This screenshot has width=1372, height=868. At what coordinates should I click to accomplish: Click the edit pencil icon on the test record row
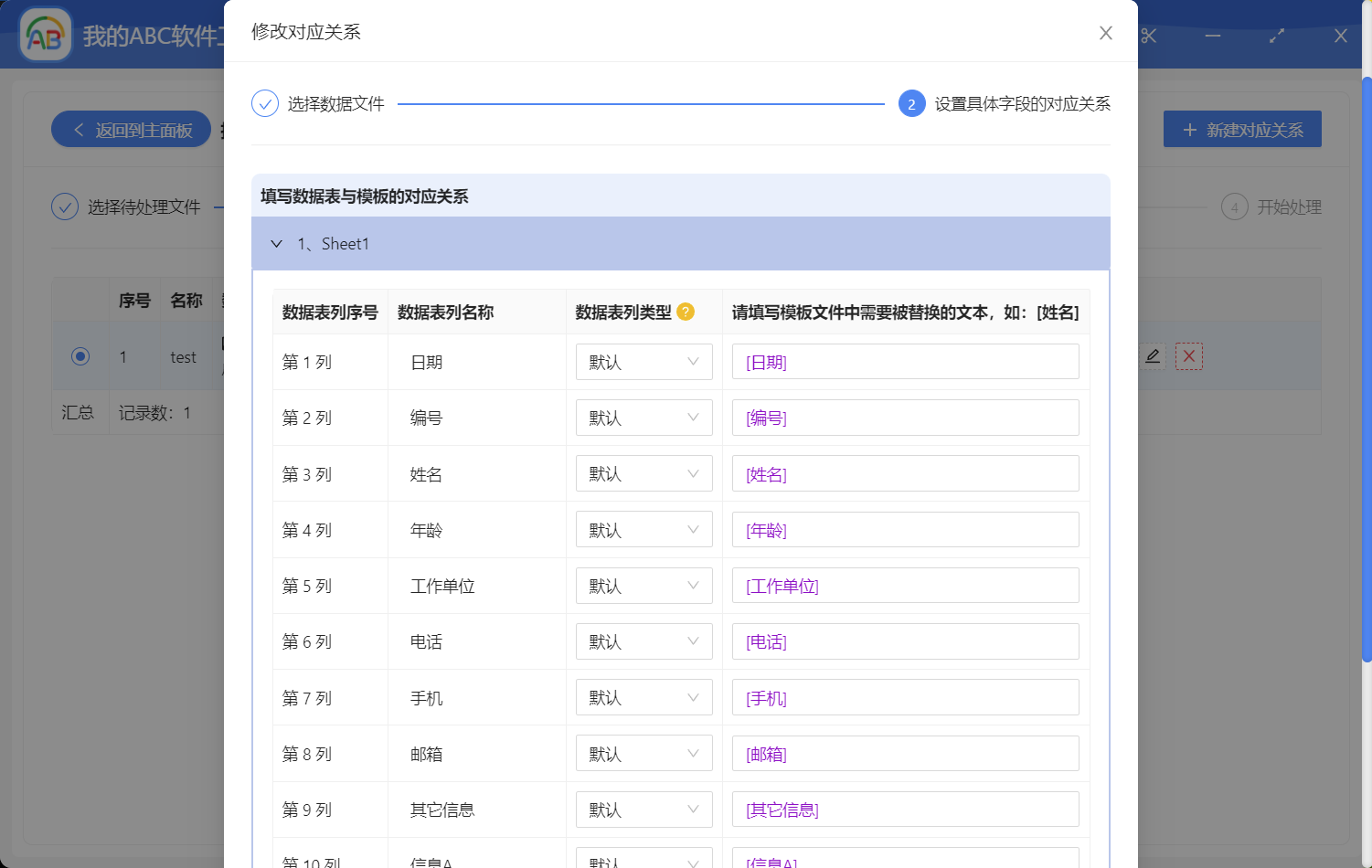1152,356
